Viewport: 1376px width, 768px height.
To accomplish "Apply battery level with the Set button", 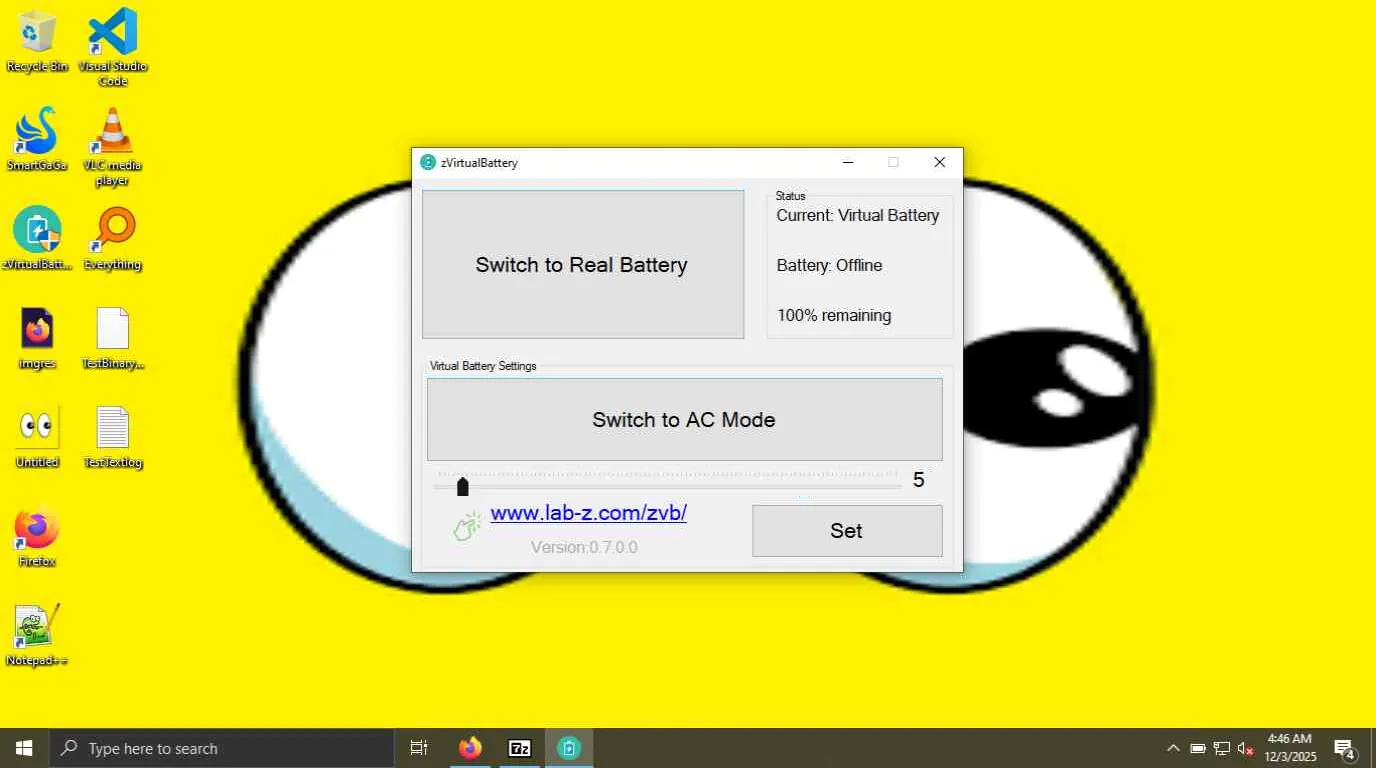I will tap(847, 531).
